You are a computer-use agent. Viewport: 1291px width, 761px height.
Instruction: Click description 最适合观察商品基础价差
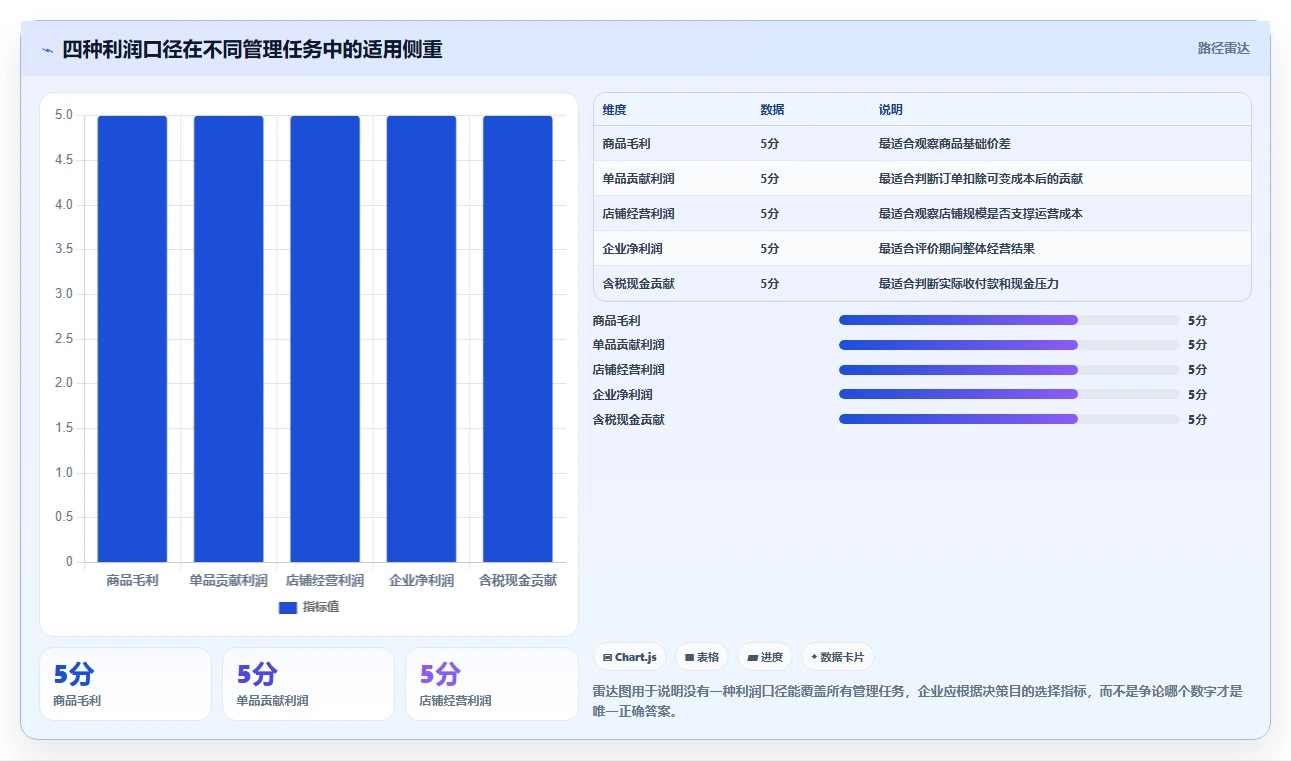[x=945, y=144]
